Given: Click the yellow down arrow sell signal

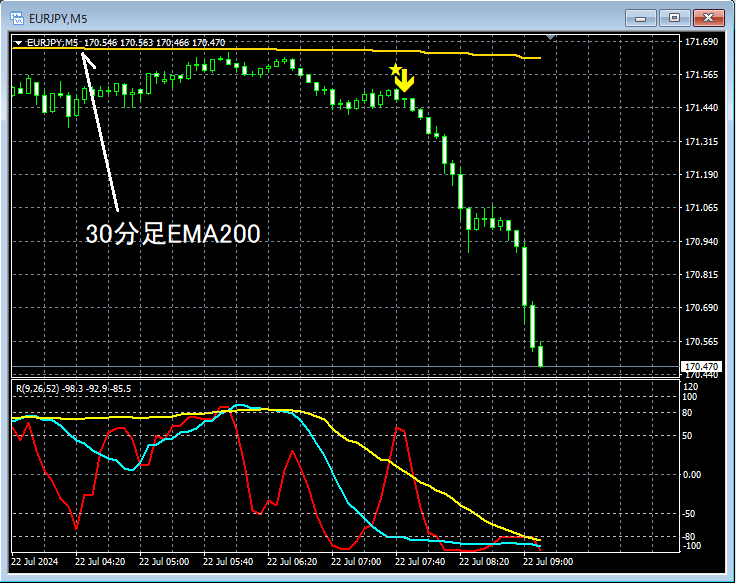Looking at the screenshot, I should pos(404,81).
